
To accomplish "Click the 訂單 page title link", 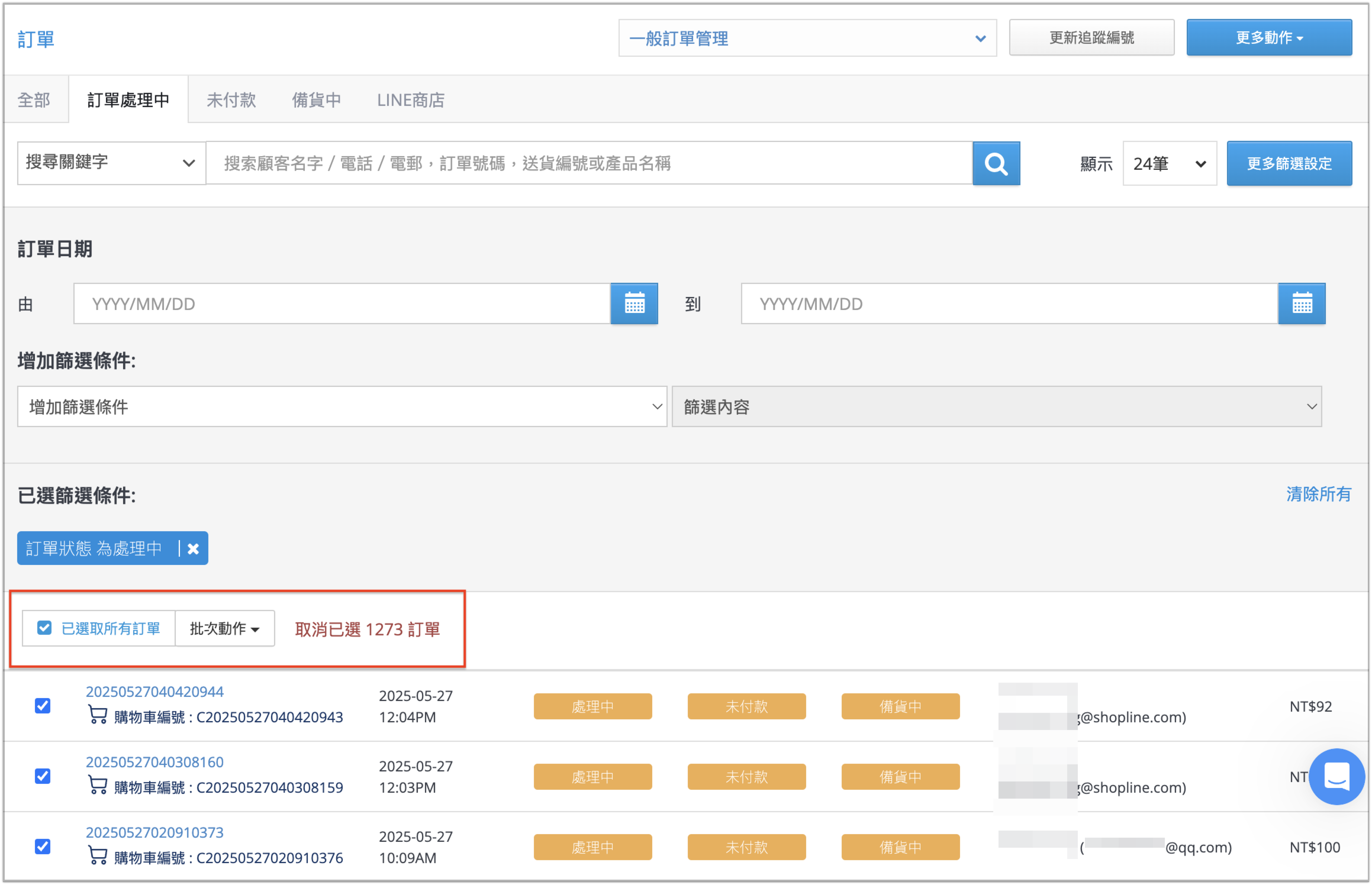I will click(36, 39).
